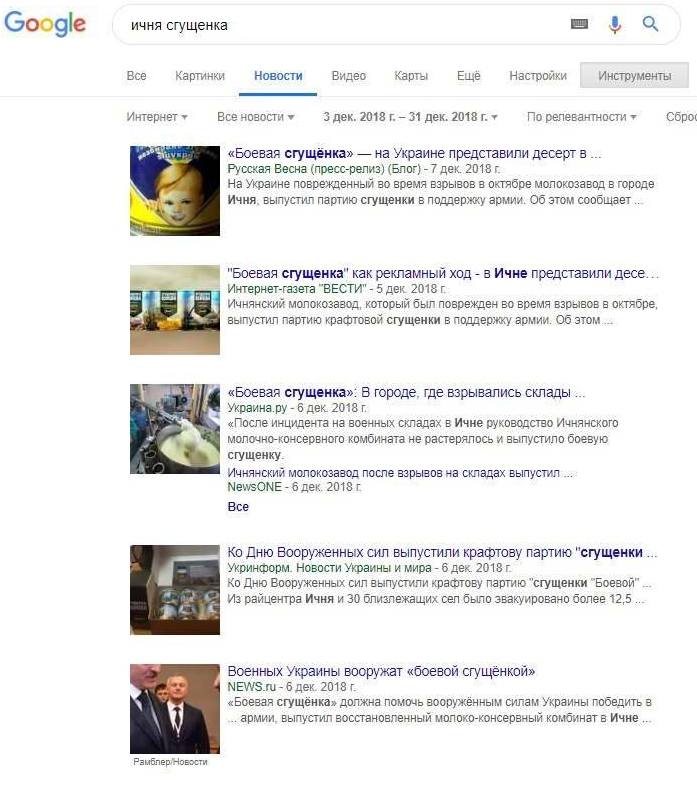Switch to the Картинки tab
The height and width of the screenshot is (788, 697).
[x=200, y=76]
